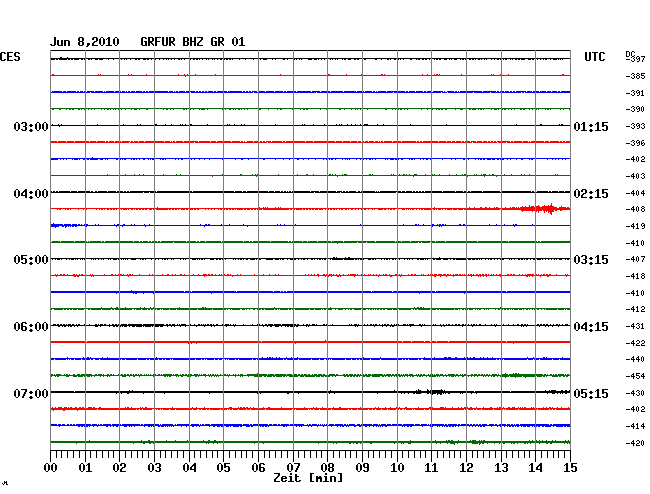This screenshot has width=650, height=494.
Task: Click the DC offset value -396
Action: click(635, 143)
